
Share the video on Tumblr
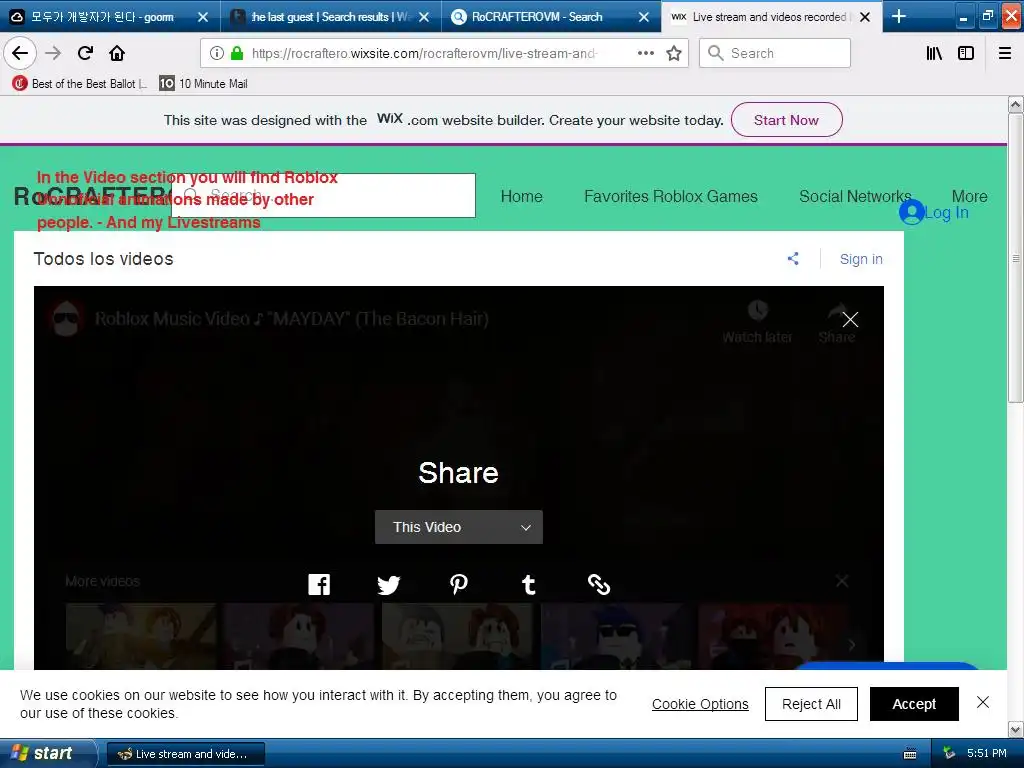(529, 584)
